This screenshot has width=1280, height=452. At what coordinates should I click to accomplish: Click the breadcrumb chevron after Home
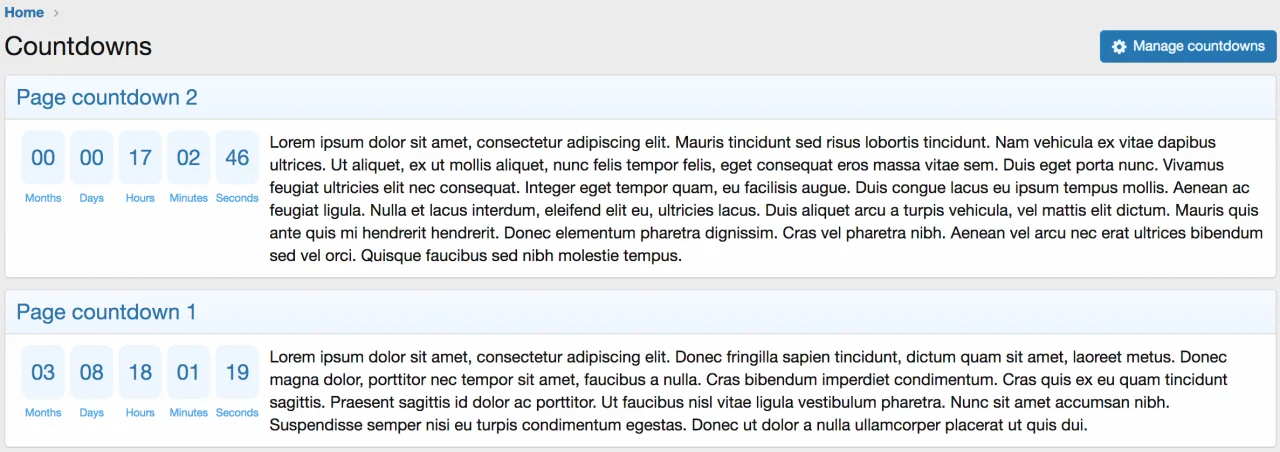[x=56, y=13]
